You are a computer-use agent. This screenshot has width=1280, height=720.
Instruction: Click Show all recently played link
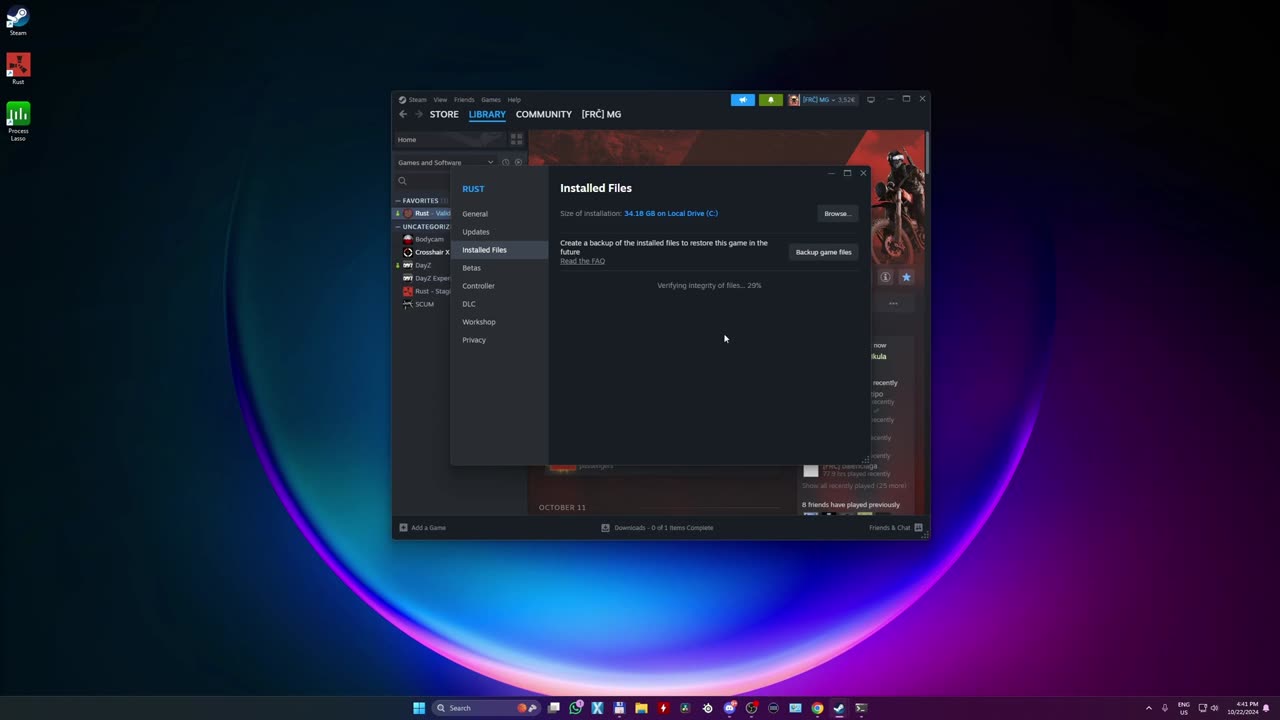pos(854,486)
